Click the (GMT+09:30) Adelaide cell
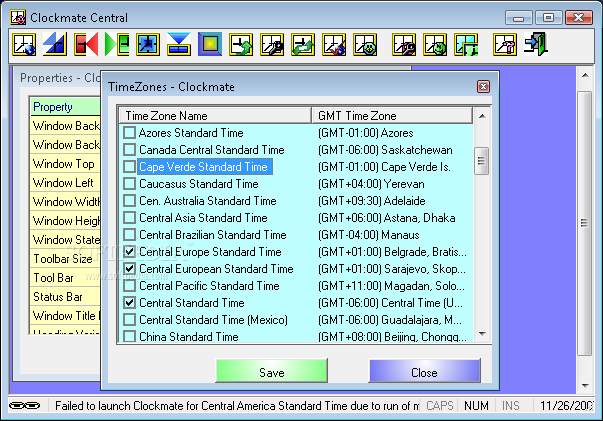 [371, 201]
